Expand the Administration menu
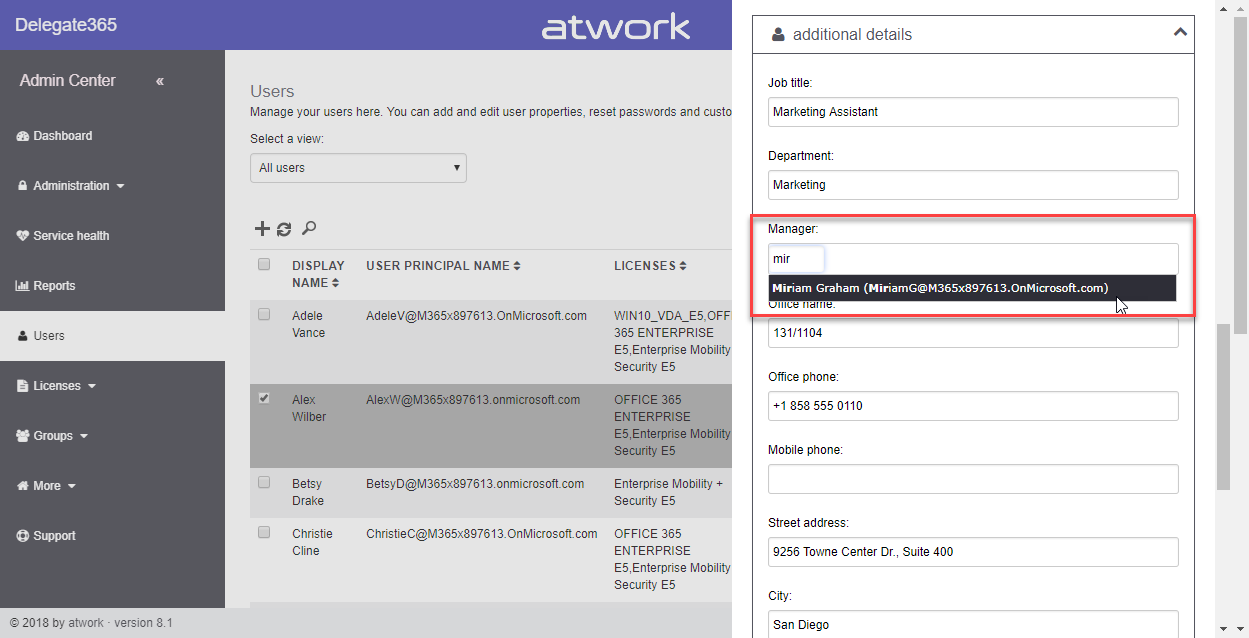1249x638 pixels. click(78, 186)
